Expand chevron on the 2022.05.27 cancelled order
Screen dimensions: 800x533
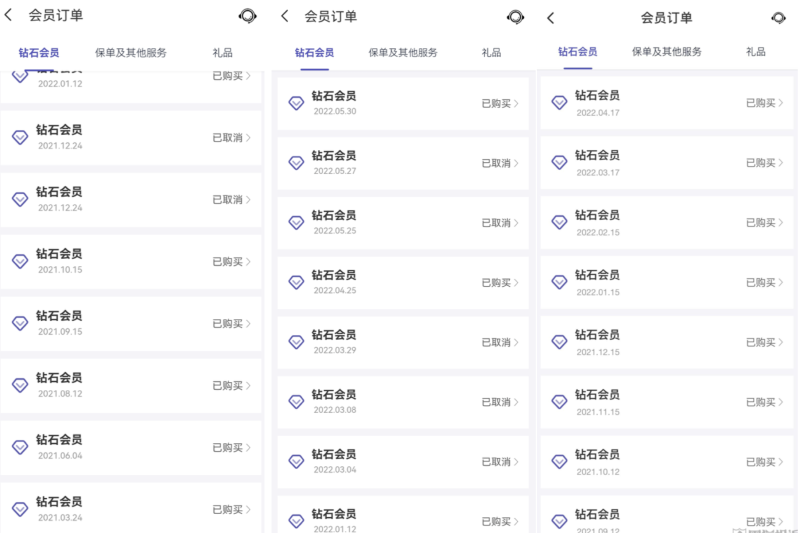516,163
